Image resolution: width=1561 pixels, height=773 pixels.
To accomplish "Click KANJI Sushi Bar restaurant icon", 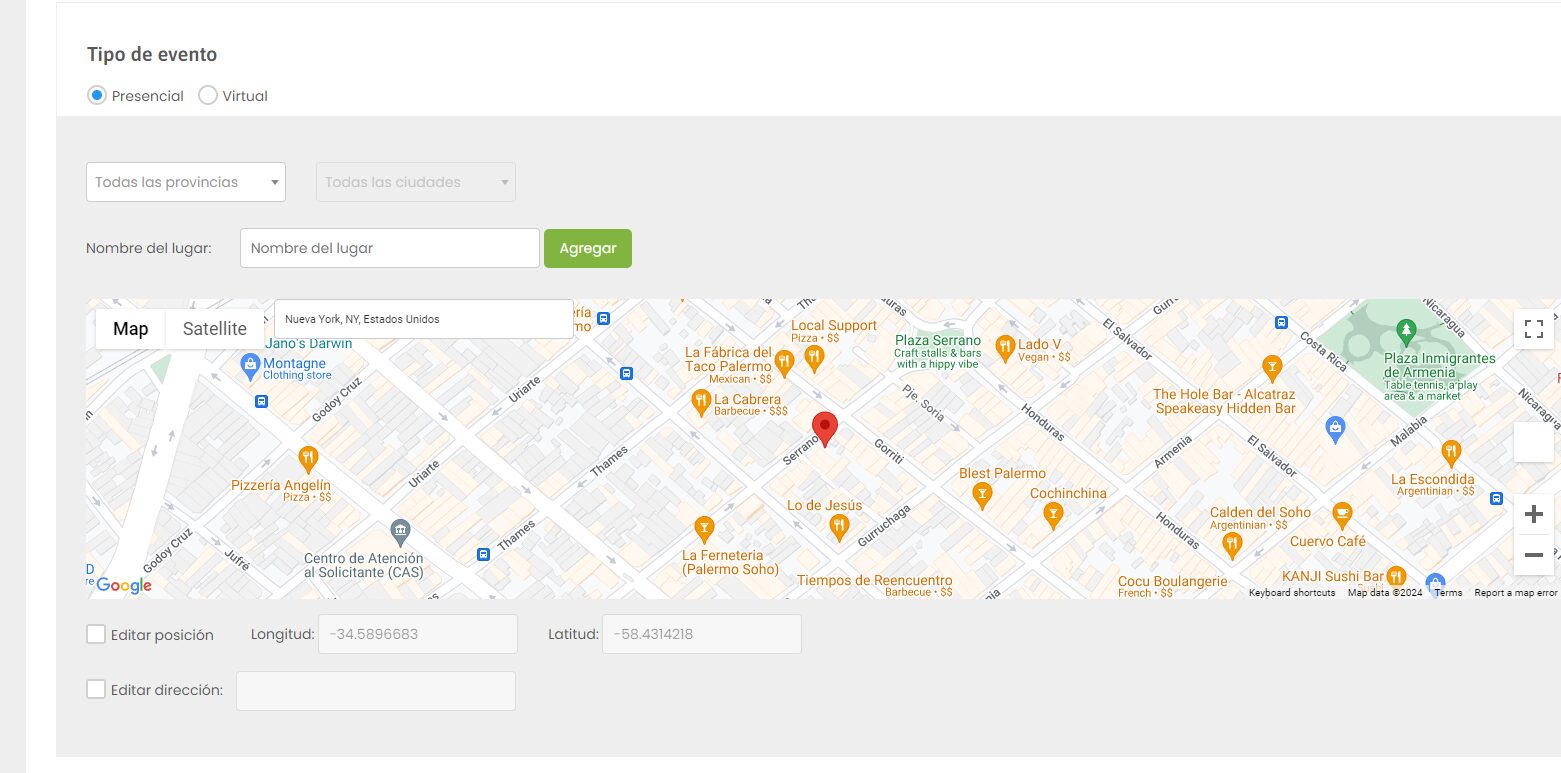I will tap(1397, 577).
